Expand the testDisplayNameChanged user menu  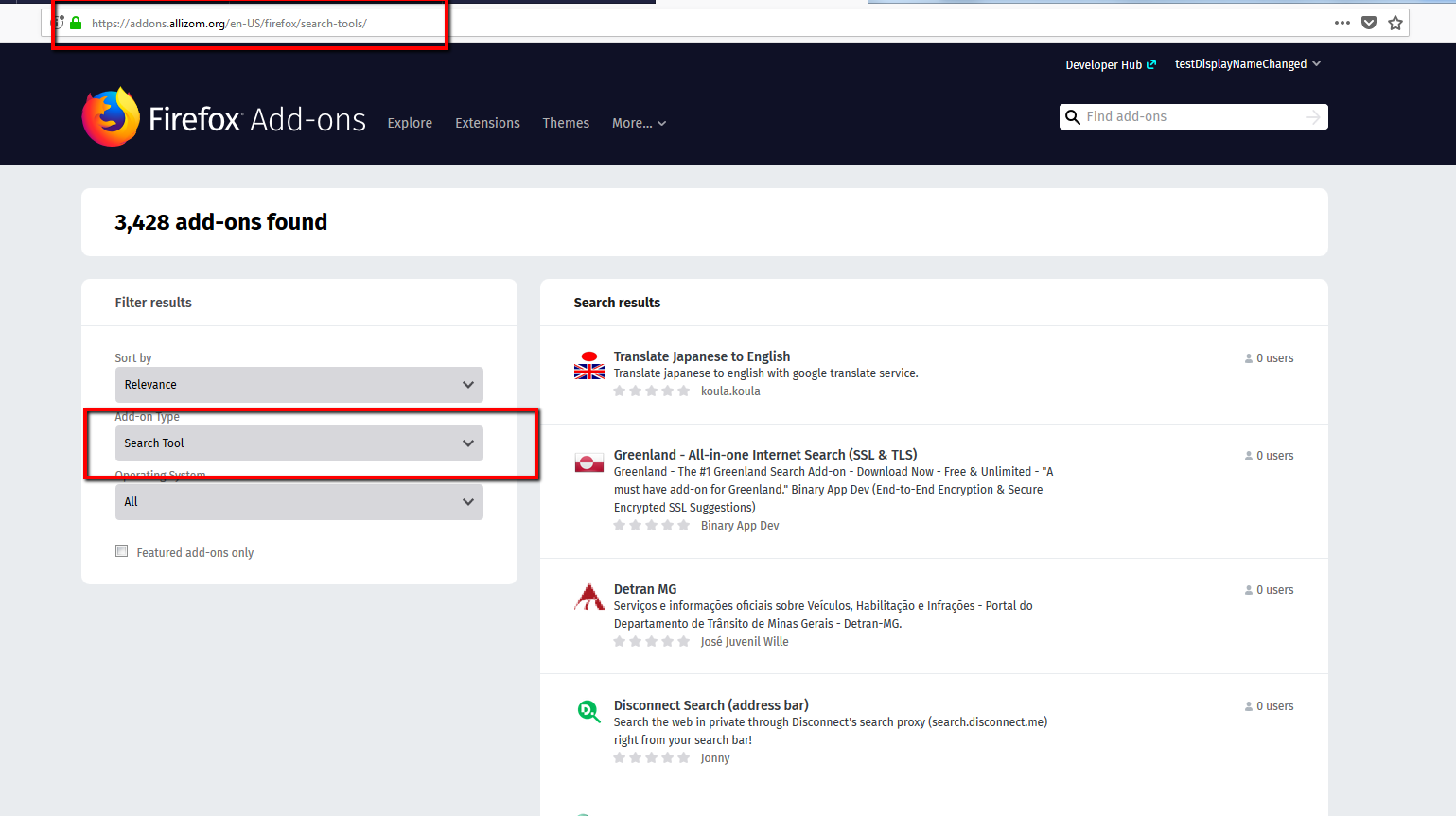click(1248, 64)
